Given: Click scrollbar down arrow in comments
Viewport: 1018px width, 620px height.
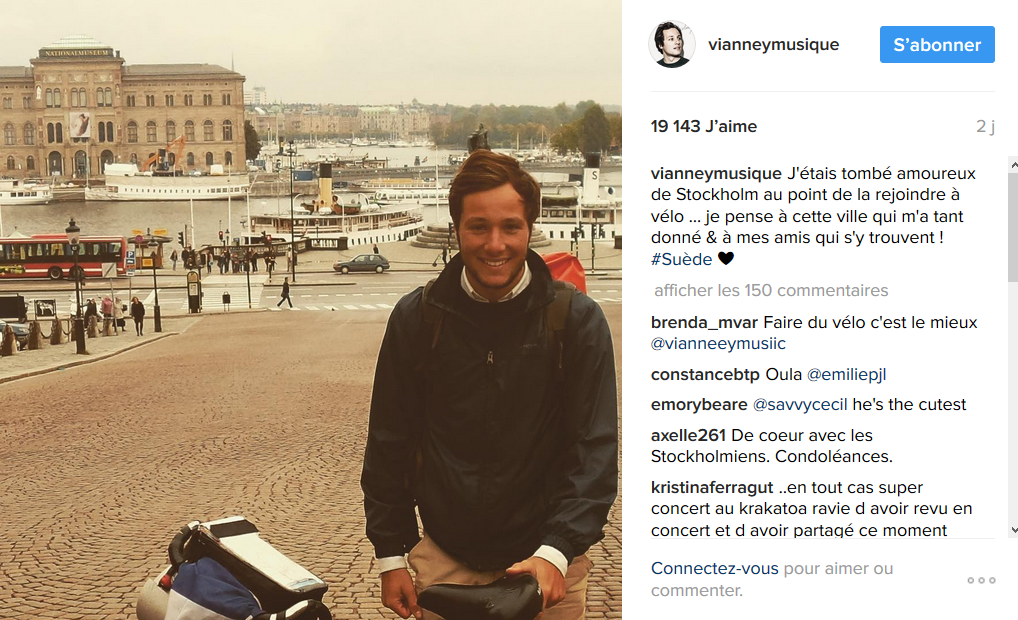Looking at the screenshot, I should [x=1013, y=529].
